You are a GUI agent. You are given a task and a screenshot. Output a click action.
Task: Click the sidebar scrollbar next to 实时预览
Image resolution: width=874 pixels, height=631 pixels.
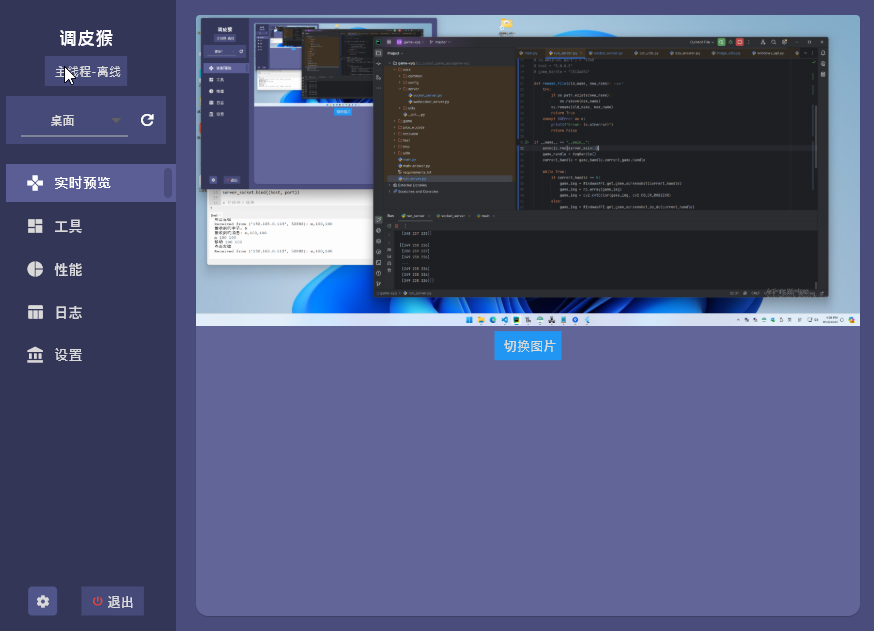(x=168, y=183)
